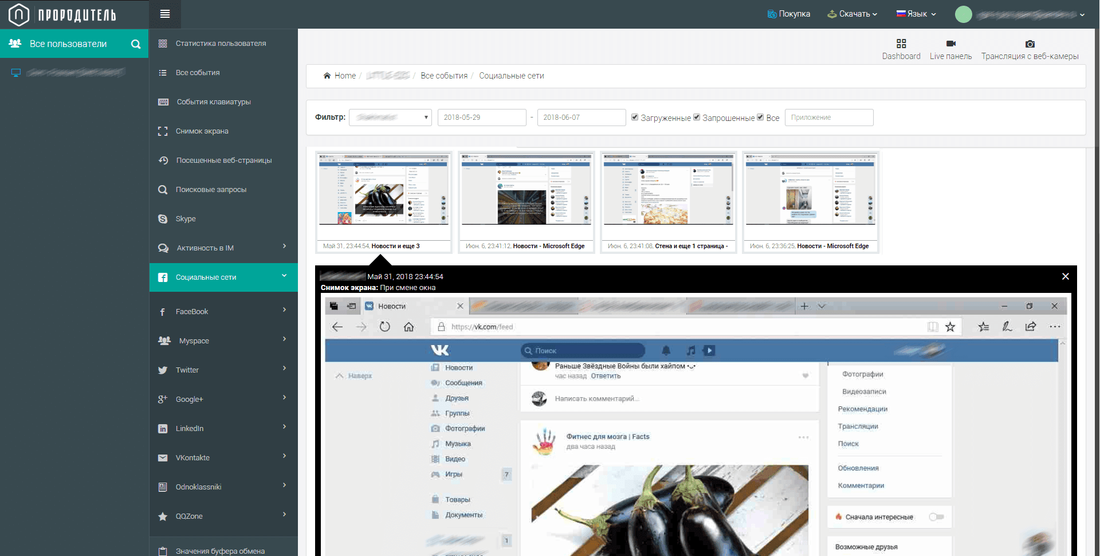This screenshot has width=1100, height=556.
Task: Expand the Google+ submenu
Action: click(284, 398)
